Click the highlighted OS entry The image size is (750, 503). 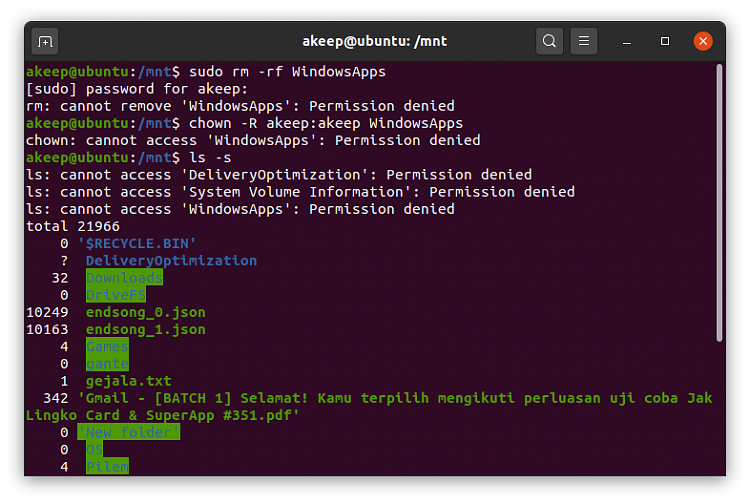(94, 449)
